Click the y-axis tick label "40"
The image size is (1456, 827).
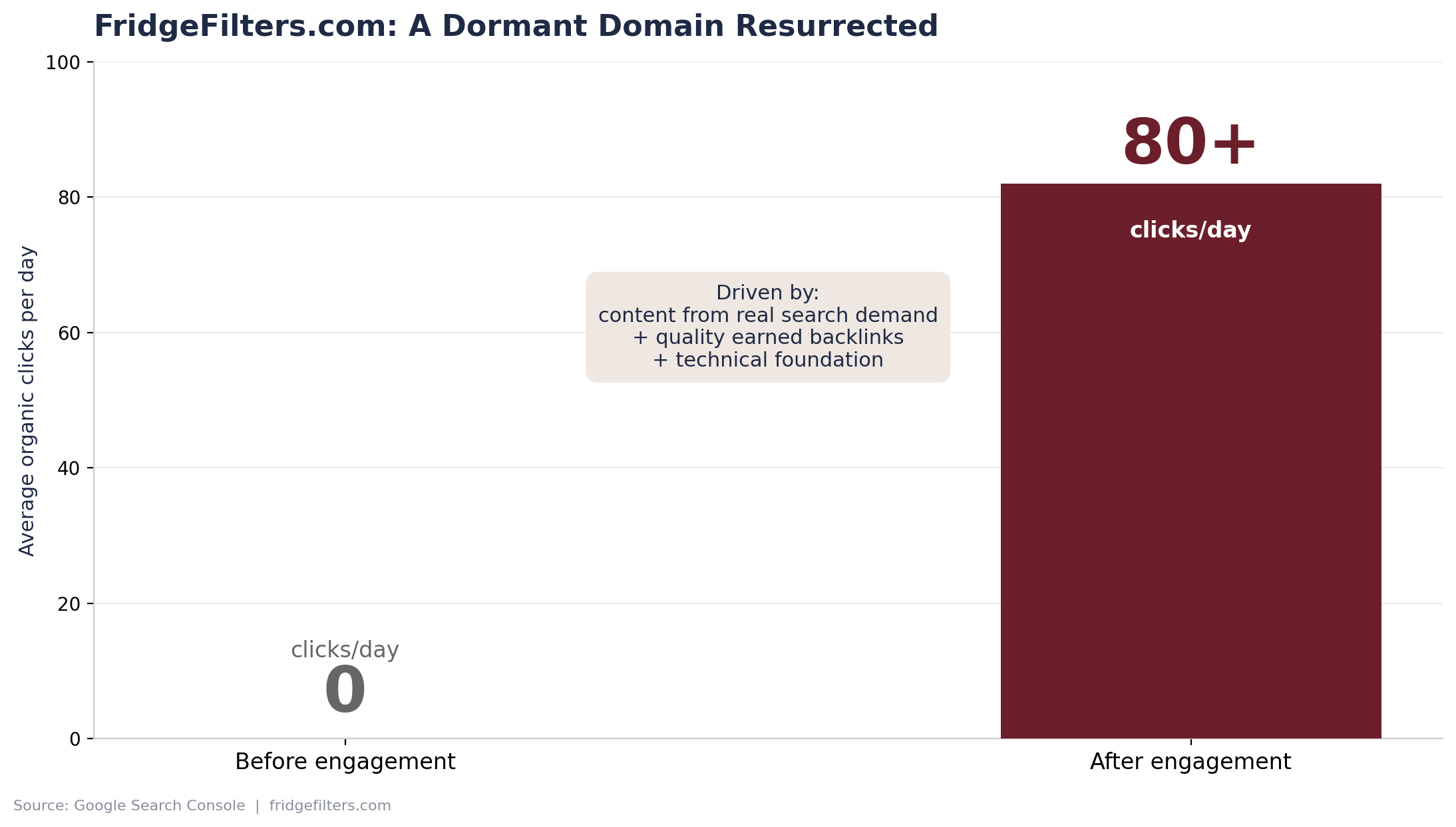69,468
